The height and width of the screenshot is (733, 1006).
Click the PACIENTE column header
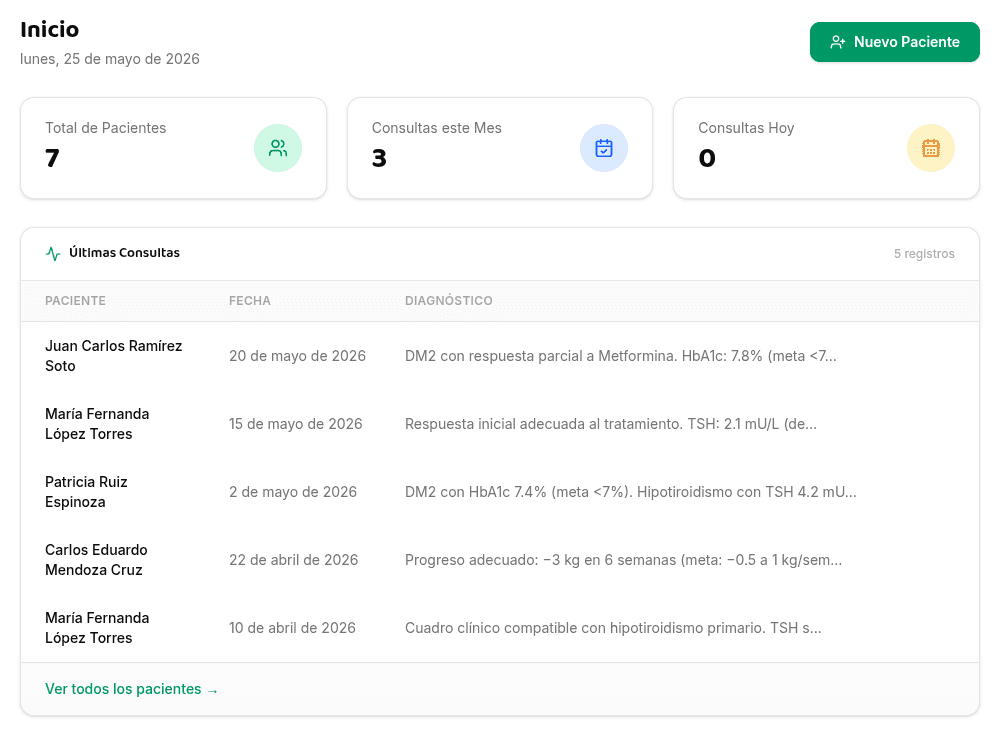(75, 301)
